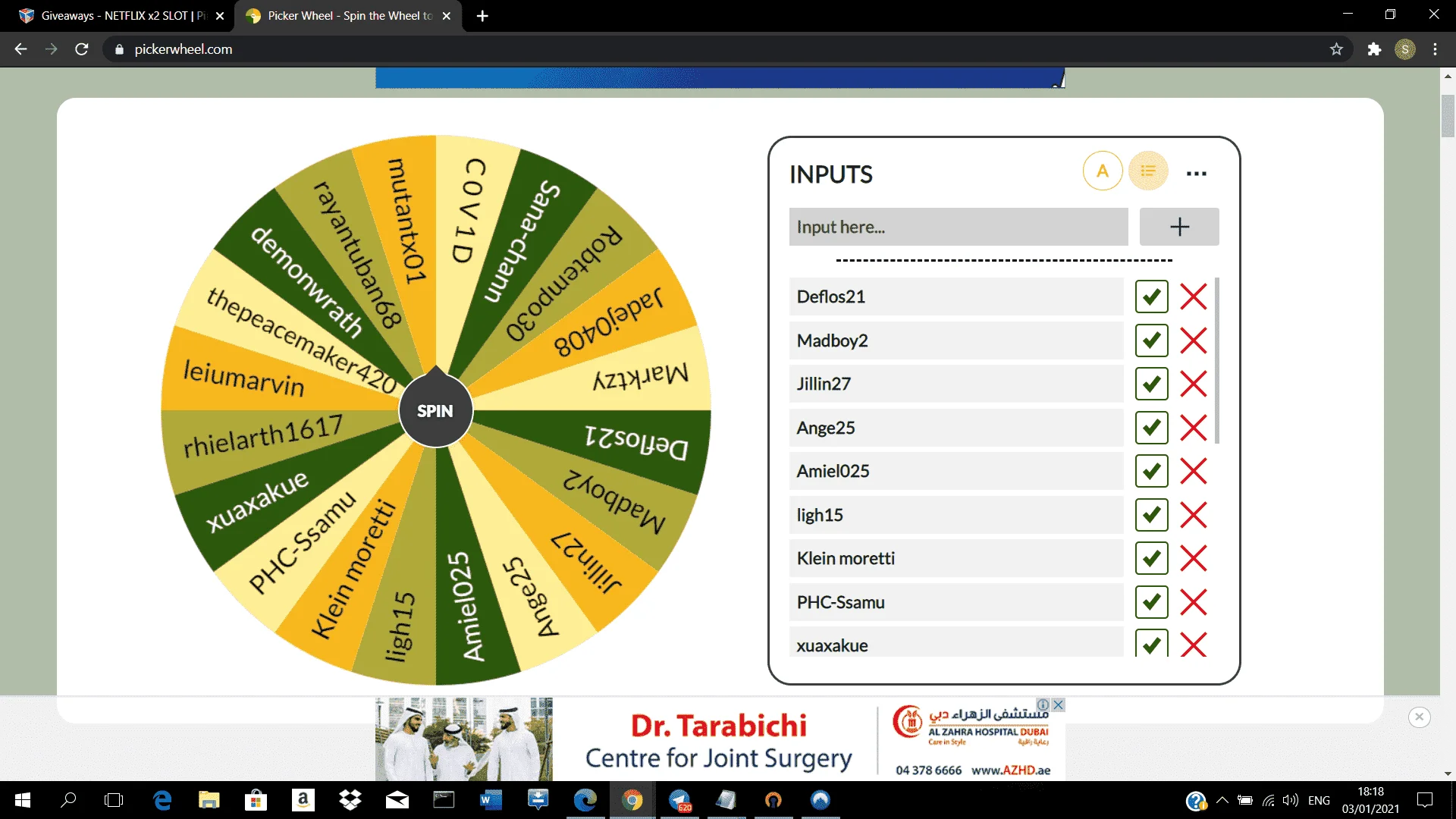This screenshot has height=819, width=1456.
Task: Open a new browser tab
Action: [482, 16]
